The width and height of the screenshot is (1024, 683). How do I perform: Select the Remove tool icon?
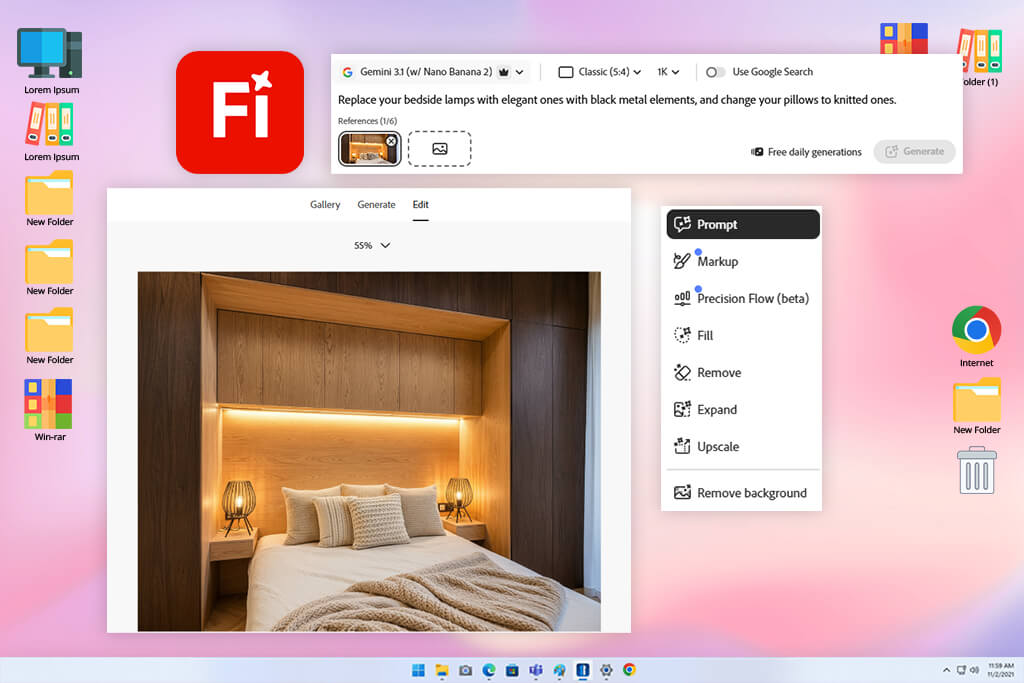[x=682, y=372]
